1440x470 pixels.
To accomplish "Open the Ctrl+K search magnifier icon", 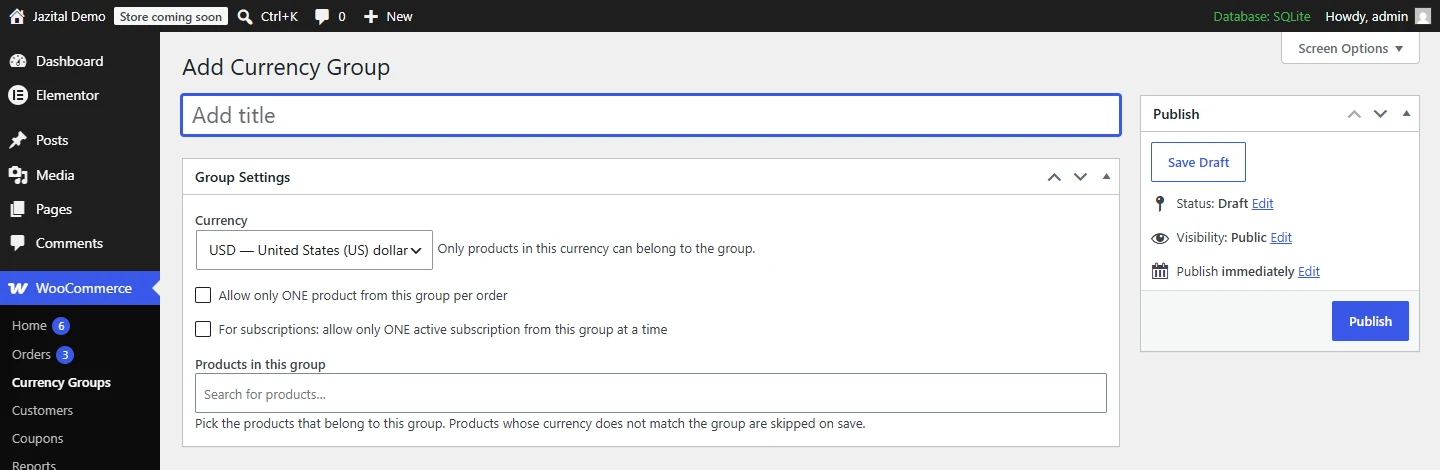I will point(245,16).
